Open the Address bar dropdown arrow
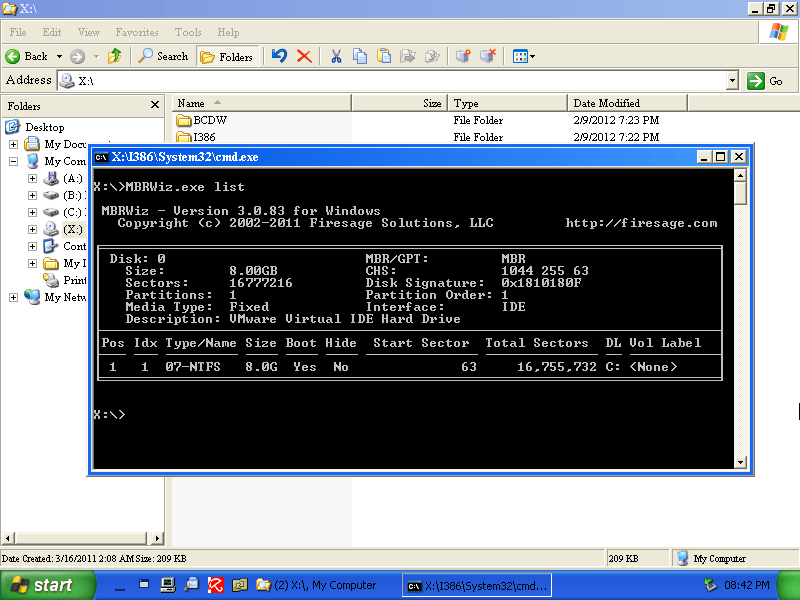The width and height of the screenshot is (800, 600). (x=733, y=81)
